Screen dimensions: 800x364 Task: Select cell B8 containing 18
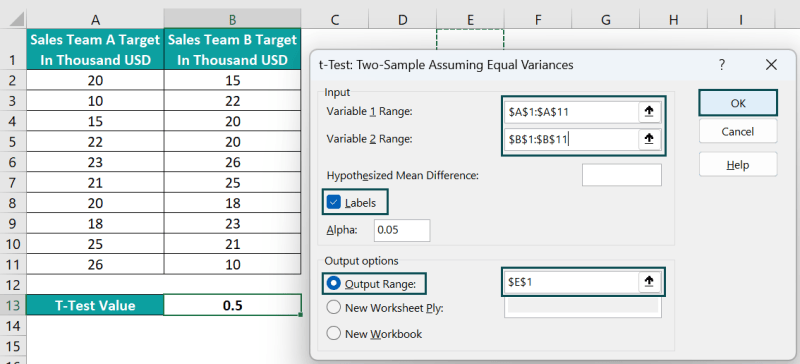[x=232, y=203]
